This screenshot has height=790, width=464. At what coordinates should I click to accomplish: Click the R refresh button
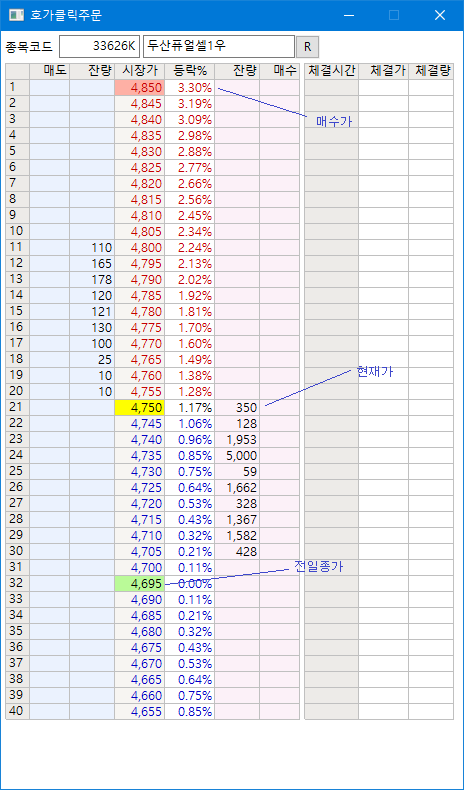[307, 47]
